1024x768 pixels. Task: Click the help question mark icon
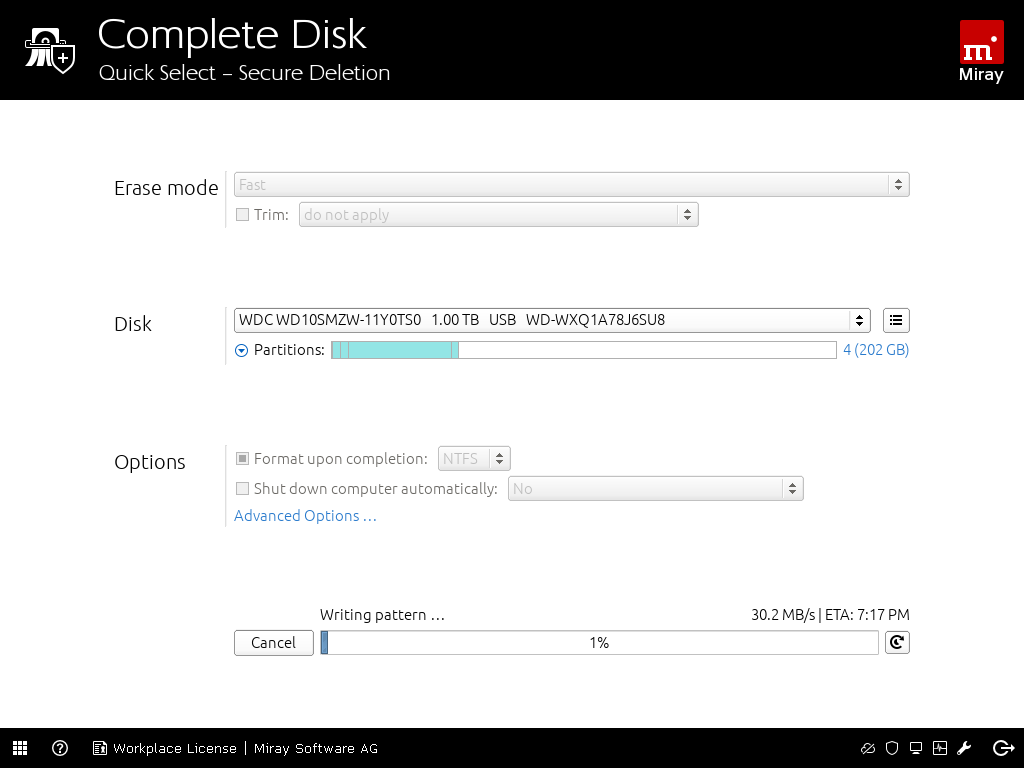click(x=60, y=748)
